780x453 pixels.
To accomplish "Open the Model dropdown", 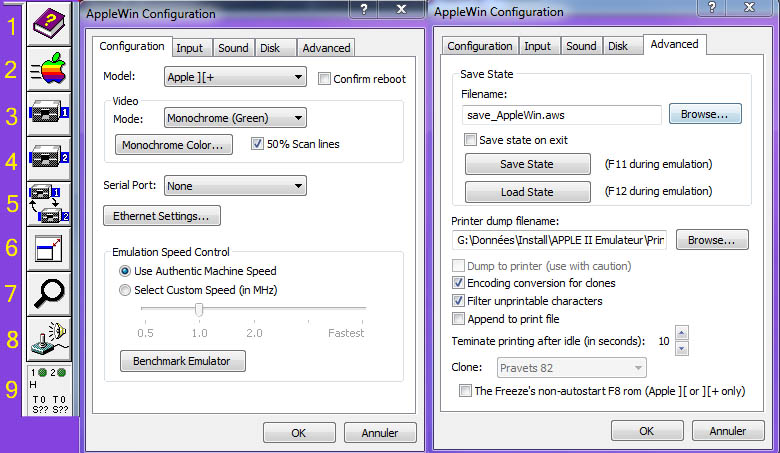I will click(235, 77).
